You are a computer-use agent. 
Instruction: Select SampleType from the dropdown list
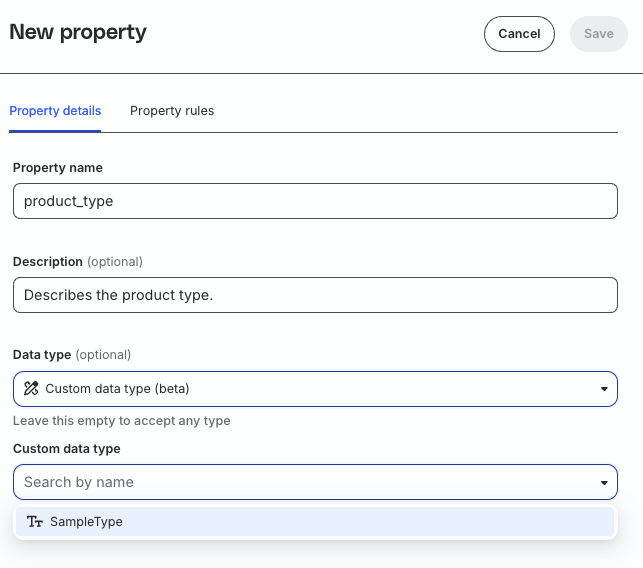(315, 522)
